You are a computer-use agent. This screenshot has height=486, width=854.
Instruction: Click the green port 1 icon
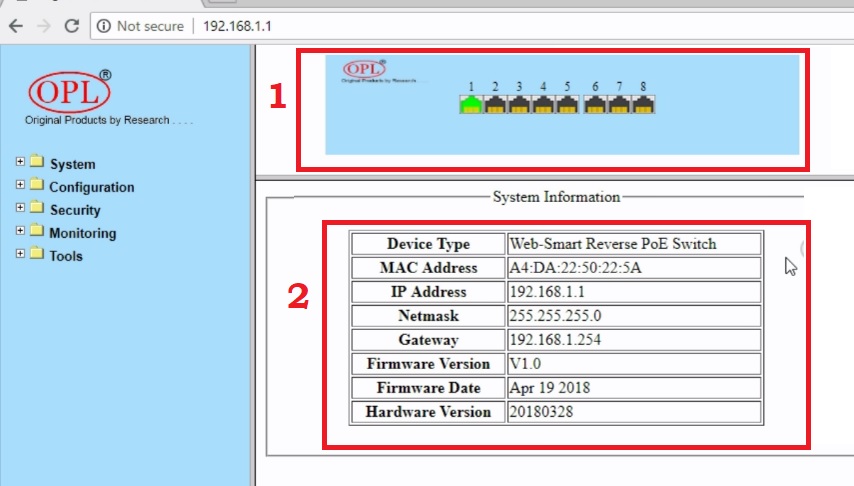[470, 104]
